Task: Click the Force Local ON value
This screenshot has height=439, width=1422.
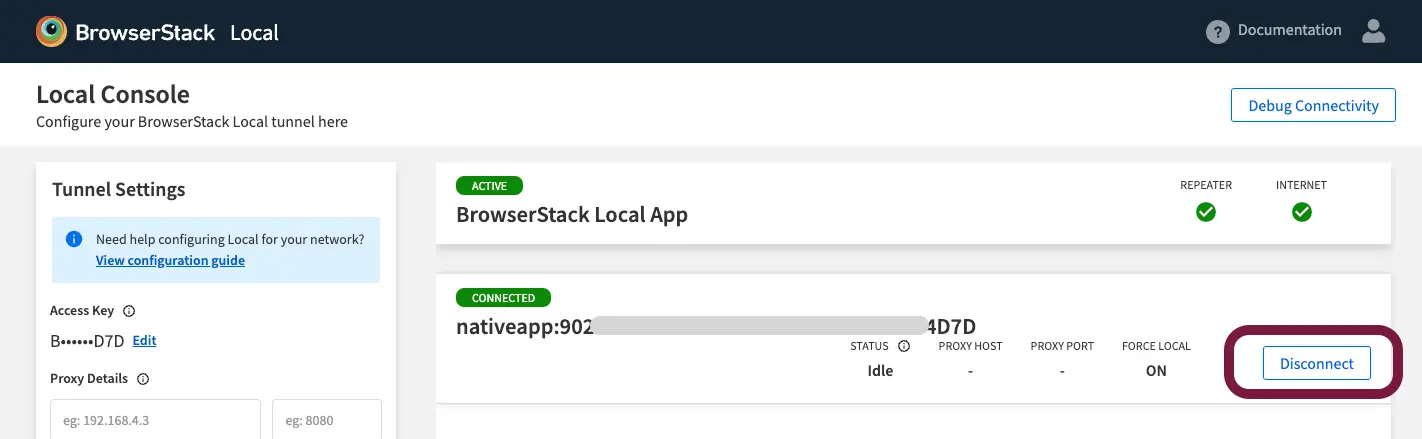Action: click(x=1156, y=371)
